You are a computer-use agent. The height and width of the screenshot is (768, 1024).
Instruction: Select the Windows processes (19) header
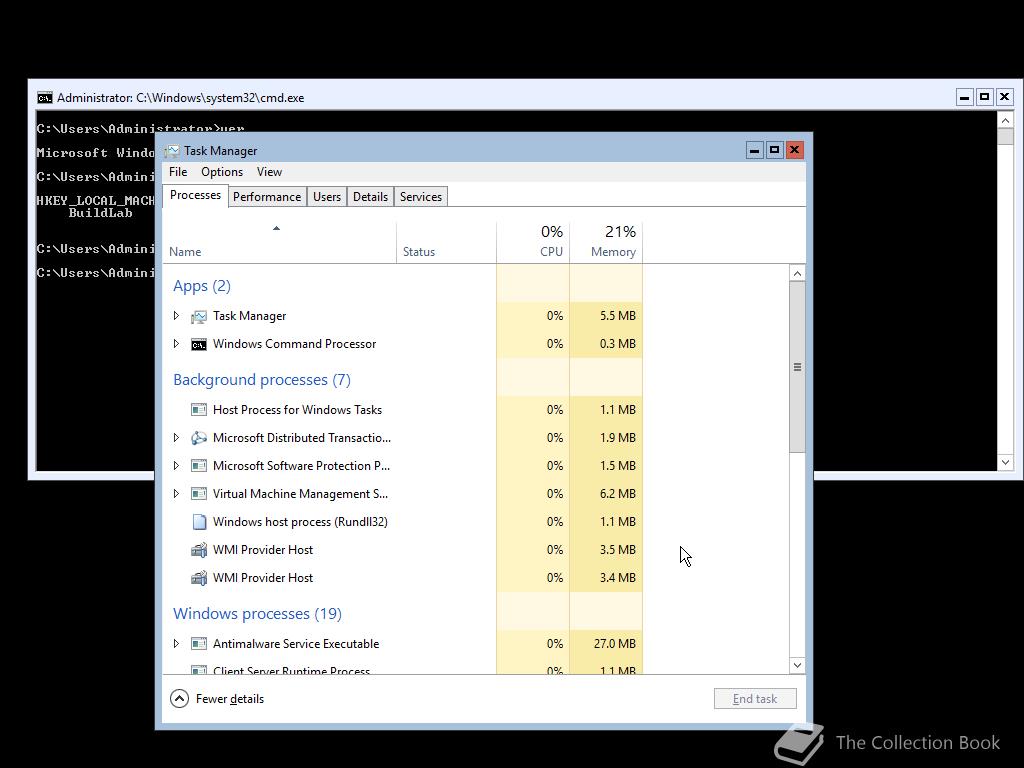257,614
